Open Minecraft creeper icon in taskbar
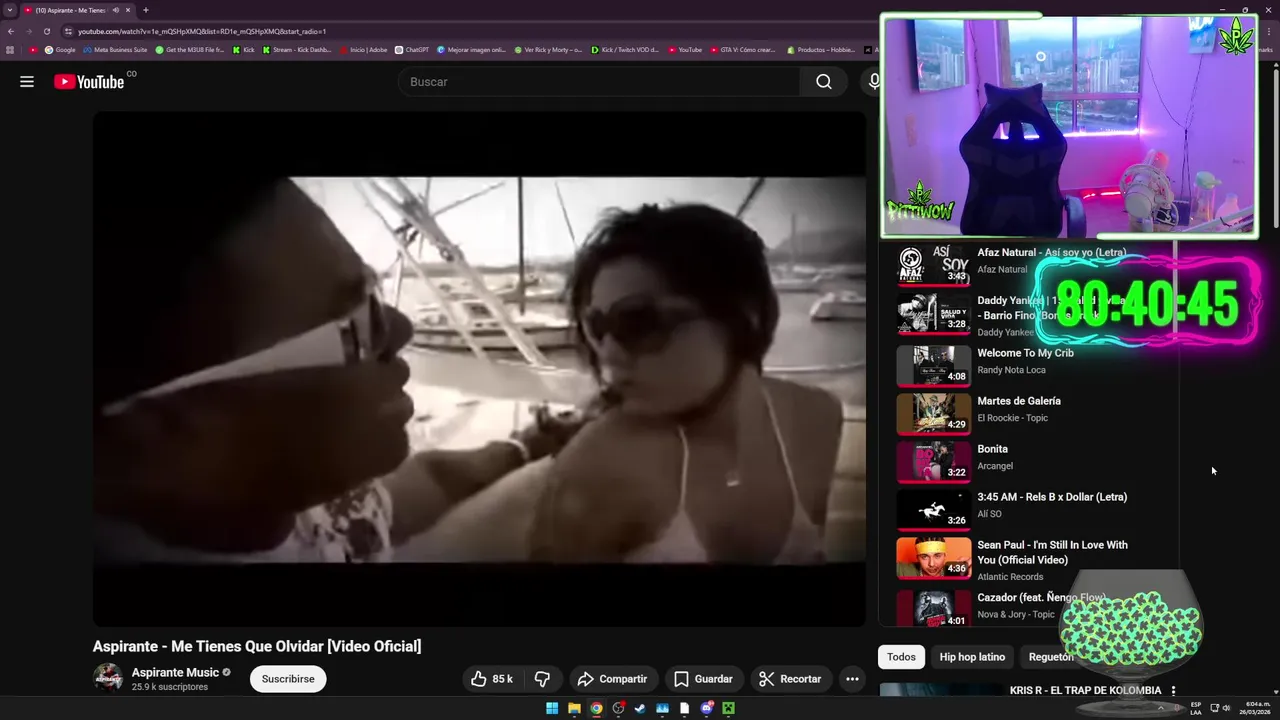The width and height of the screenshot is (1280, 720). 729,708
